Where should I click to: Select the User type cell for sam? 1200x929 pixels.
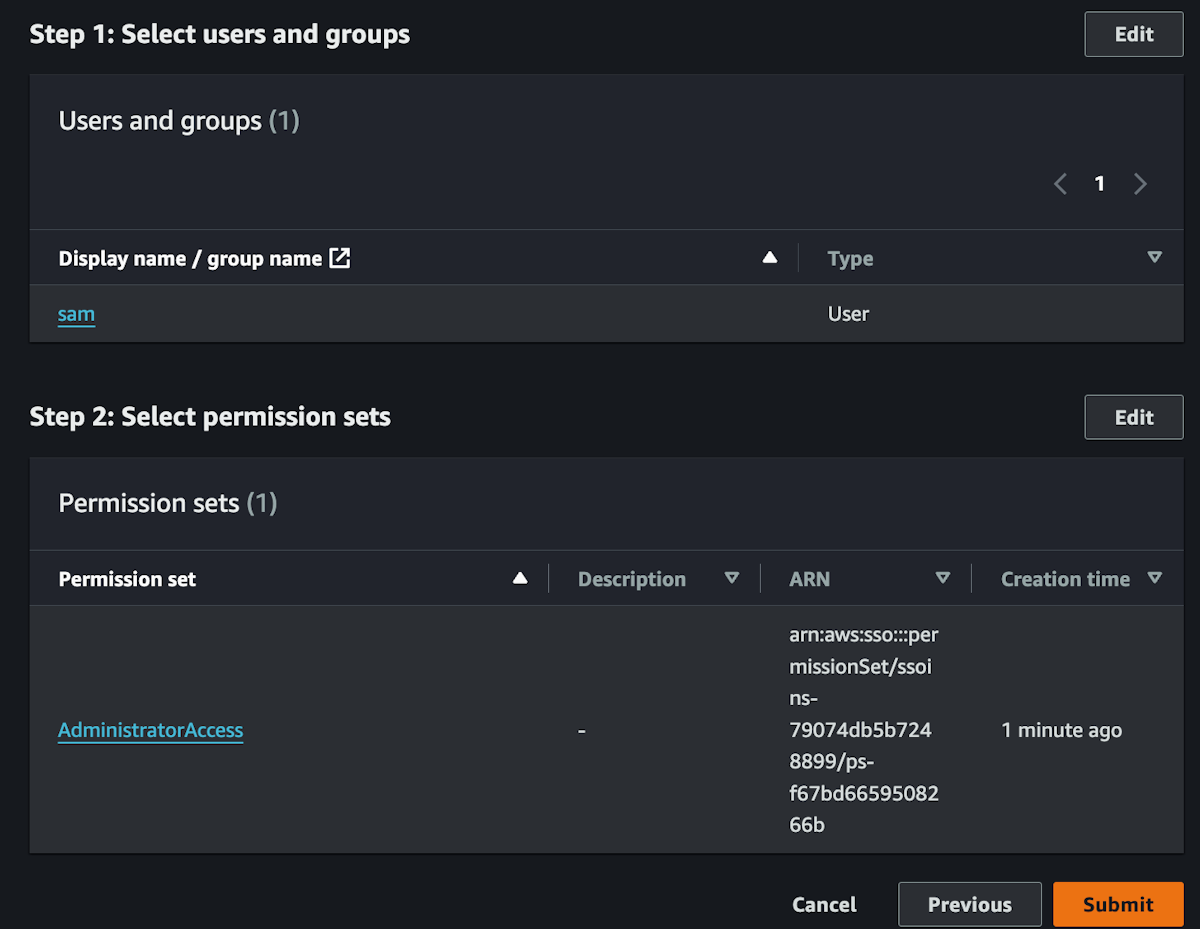848,314
